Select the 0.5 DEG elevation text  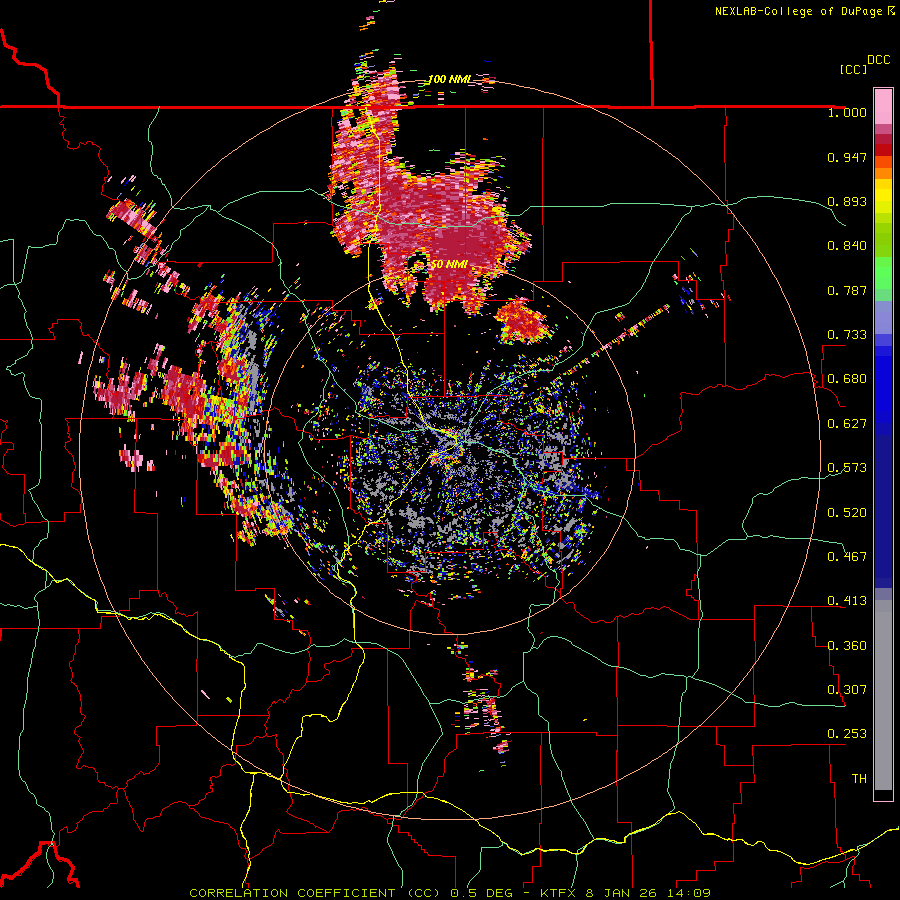pos(482,893)
